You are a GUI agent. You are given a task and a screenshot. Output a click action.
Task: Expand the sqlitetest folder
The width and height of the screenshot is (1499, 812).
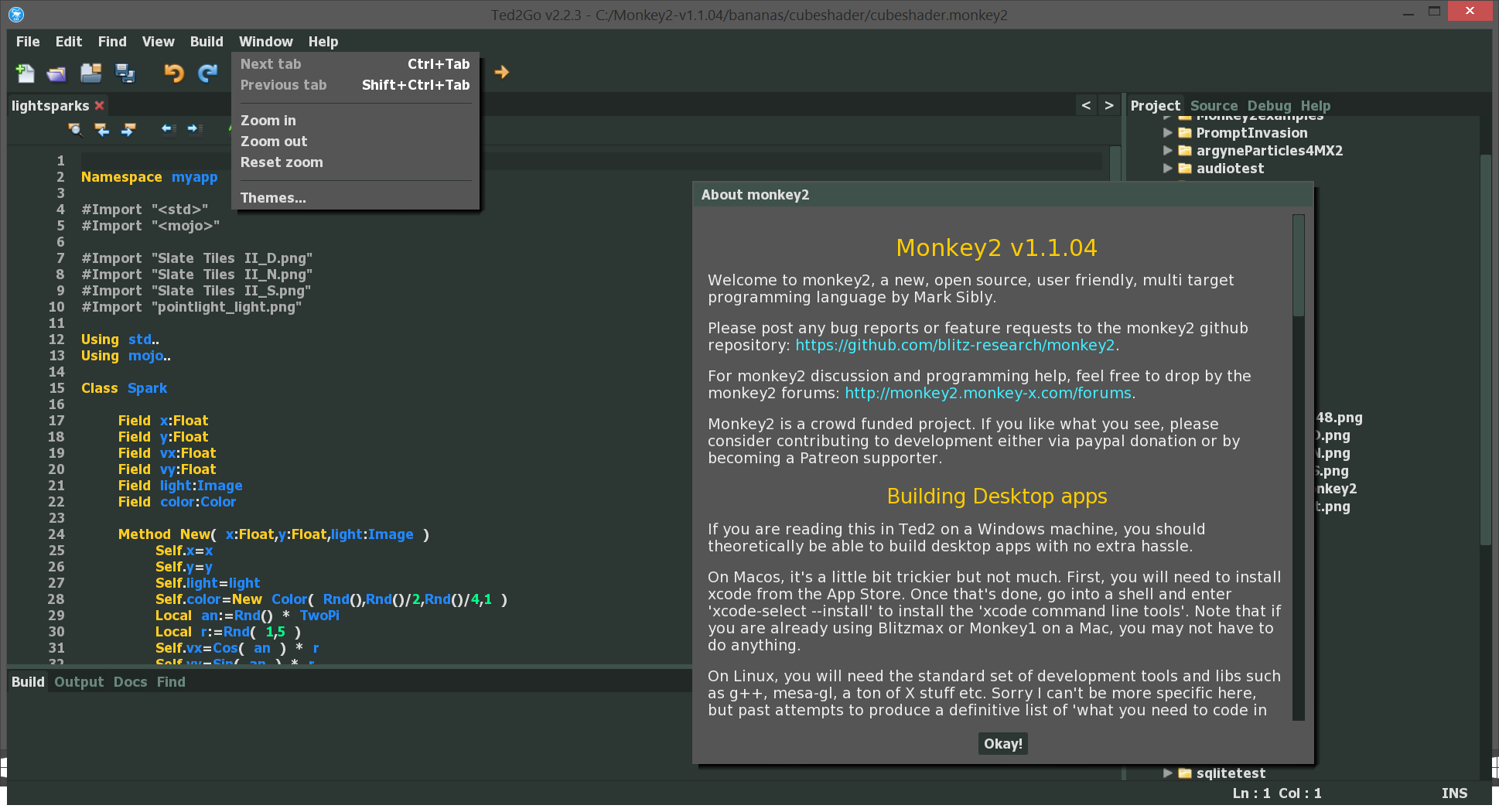(x=1168, y=773)
